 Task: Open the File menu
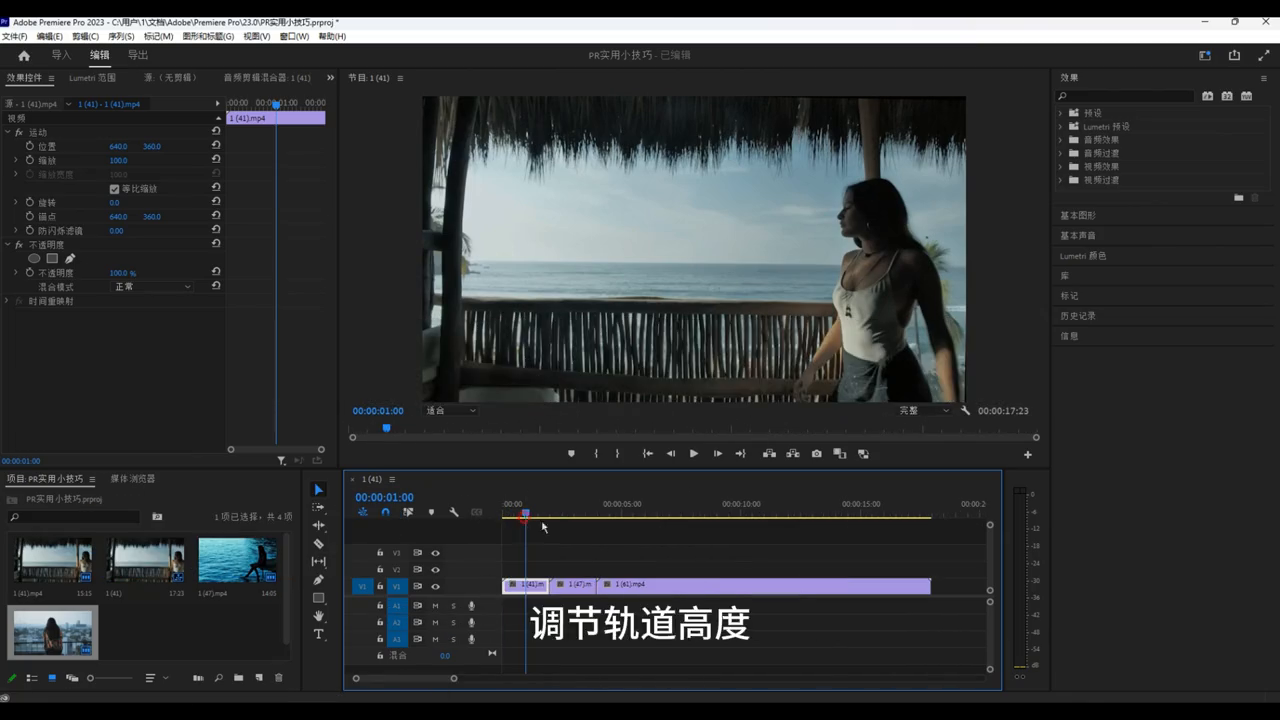[14, 36]
